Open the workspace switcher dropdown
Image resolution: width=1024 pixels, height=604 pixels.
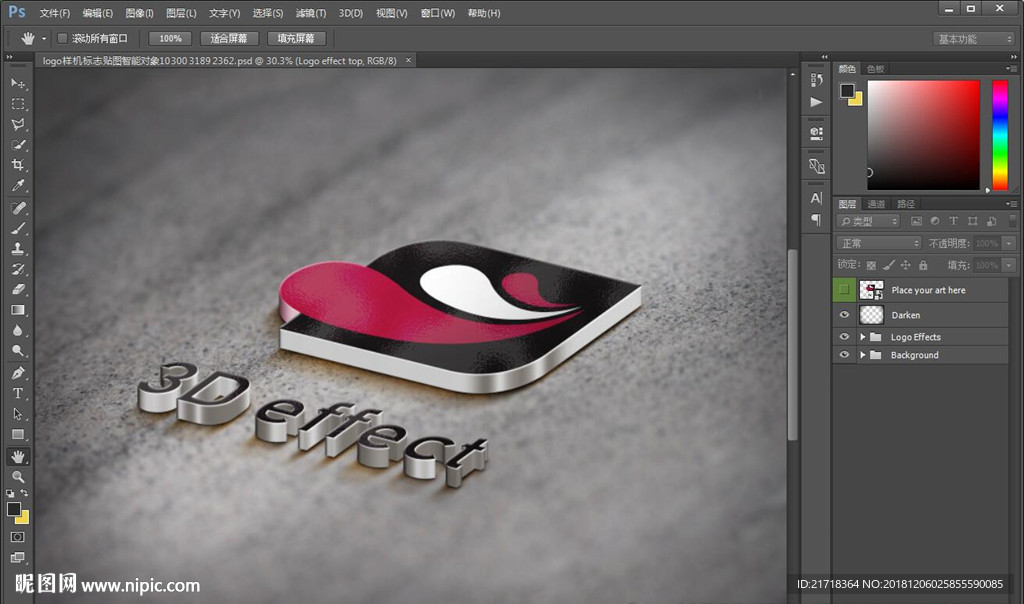[974, 39]
